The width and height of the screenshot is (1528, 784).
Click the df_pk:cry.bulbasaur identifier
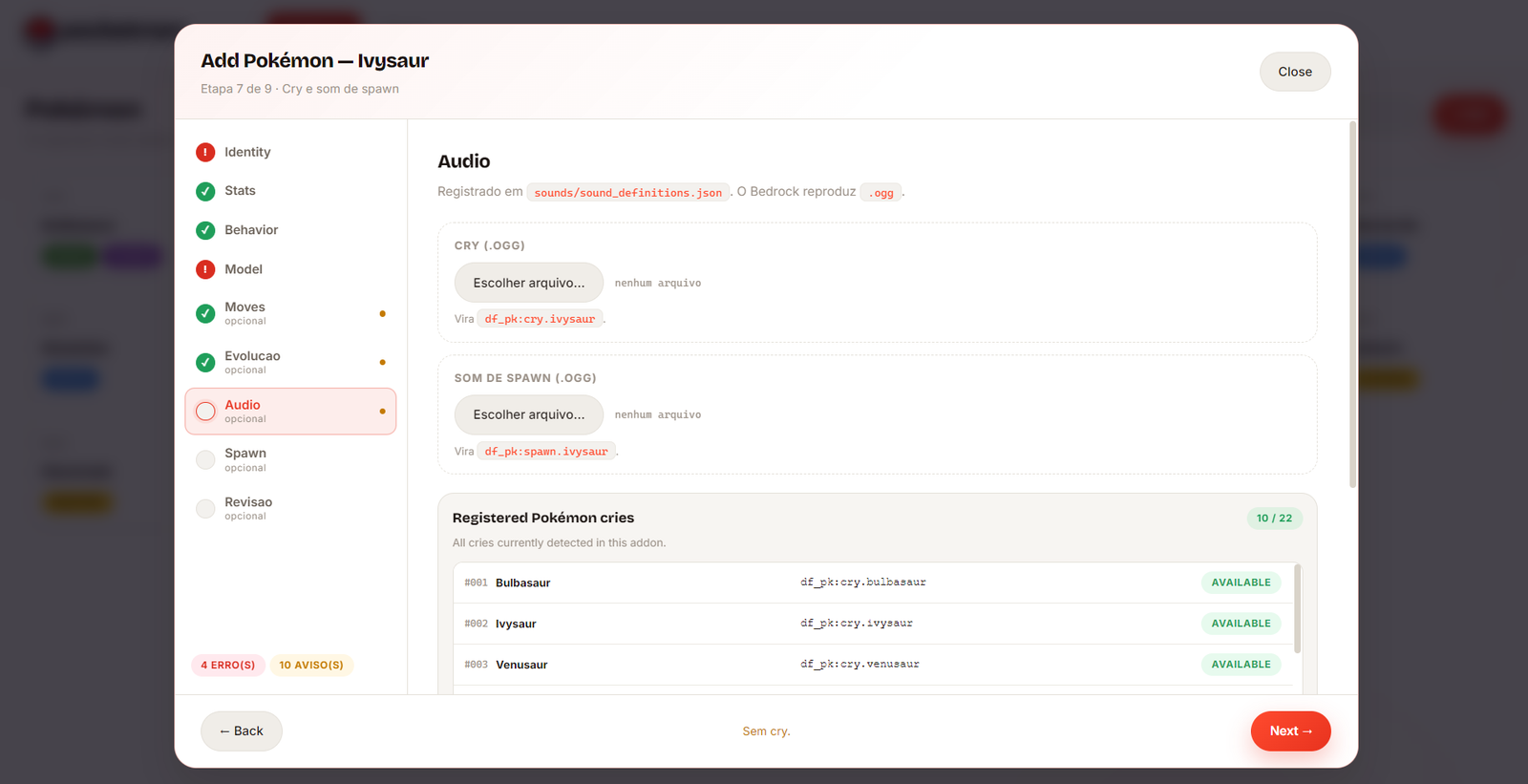(863, 583)
